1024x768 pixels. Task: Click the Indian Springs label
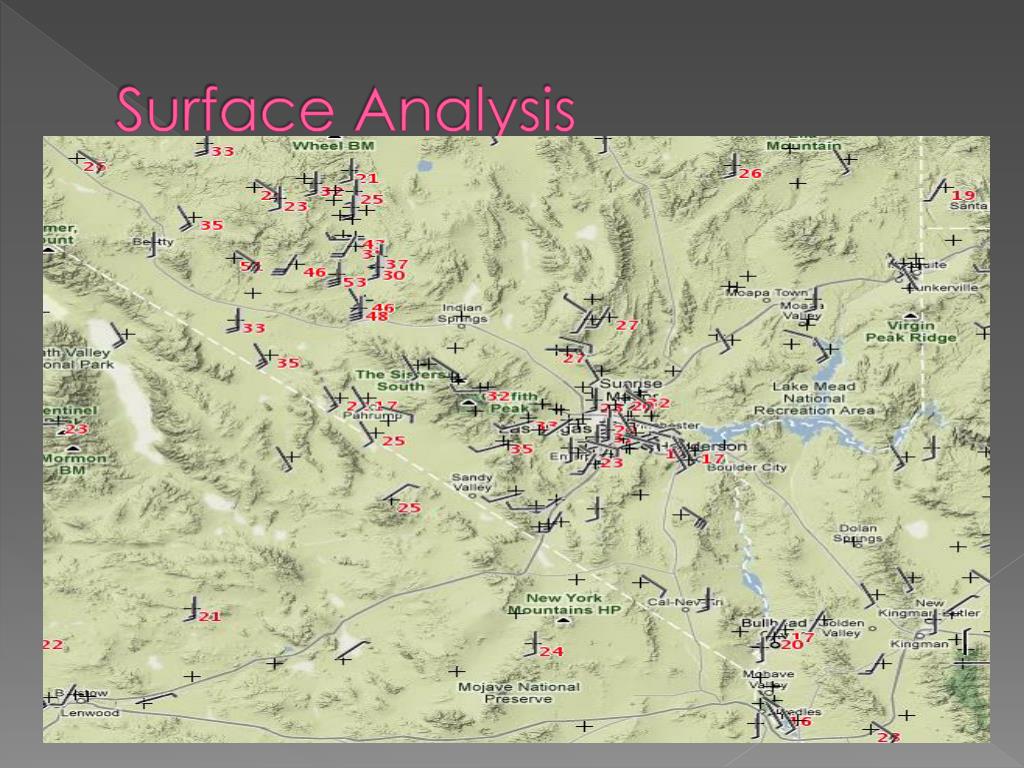(462, 313)
